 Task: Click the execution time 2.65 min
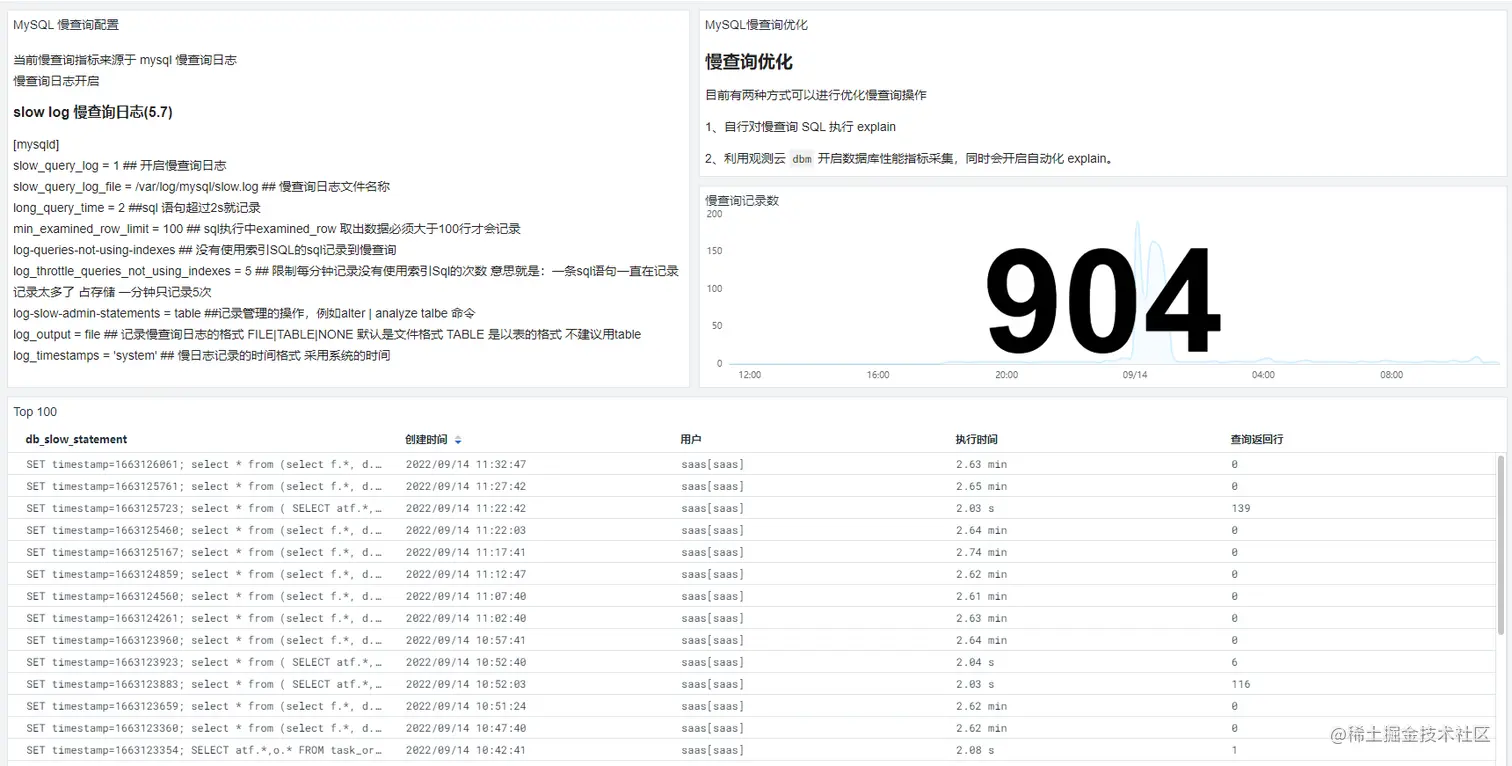coord(981,486)
